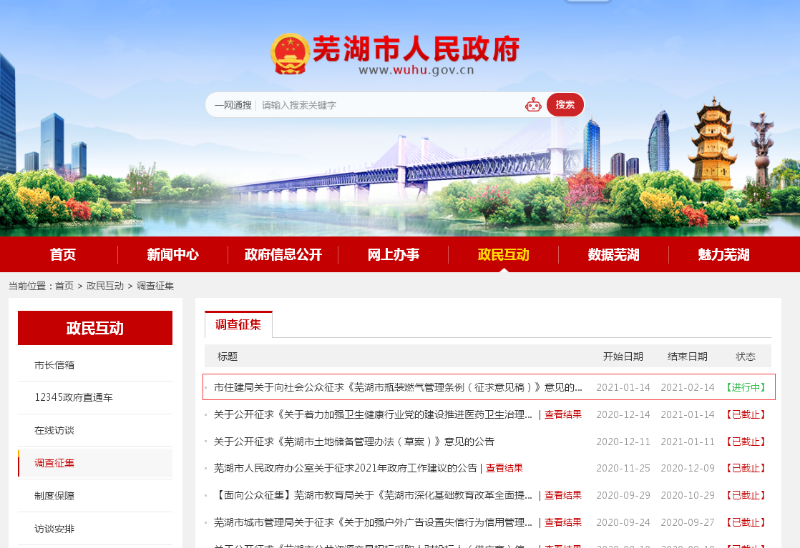Open the 瓶装燃气管理条例 consultation entry
Screen dimensions: 800x548
pos(397,387)
